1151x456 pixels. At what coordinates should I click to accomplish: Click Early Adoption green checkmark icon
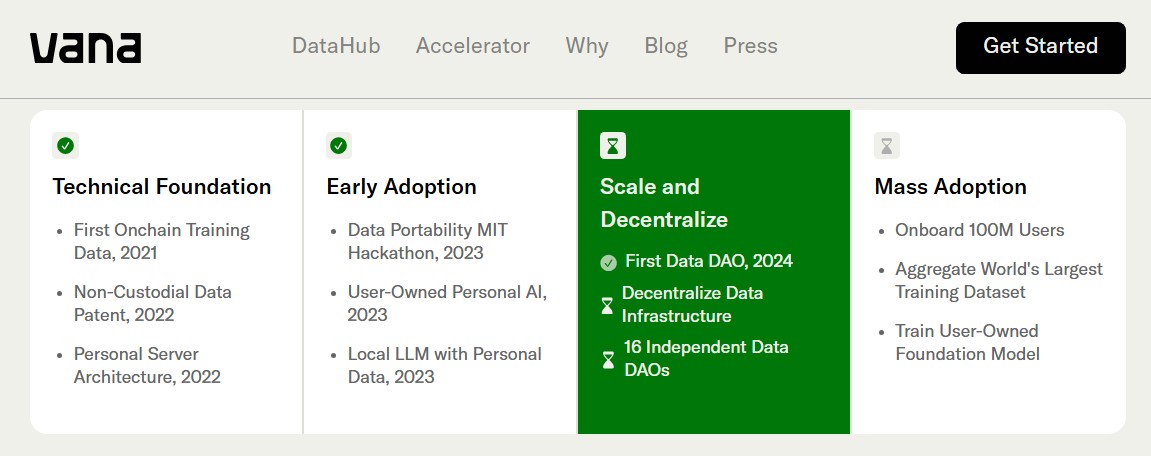click(338, 146)
